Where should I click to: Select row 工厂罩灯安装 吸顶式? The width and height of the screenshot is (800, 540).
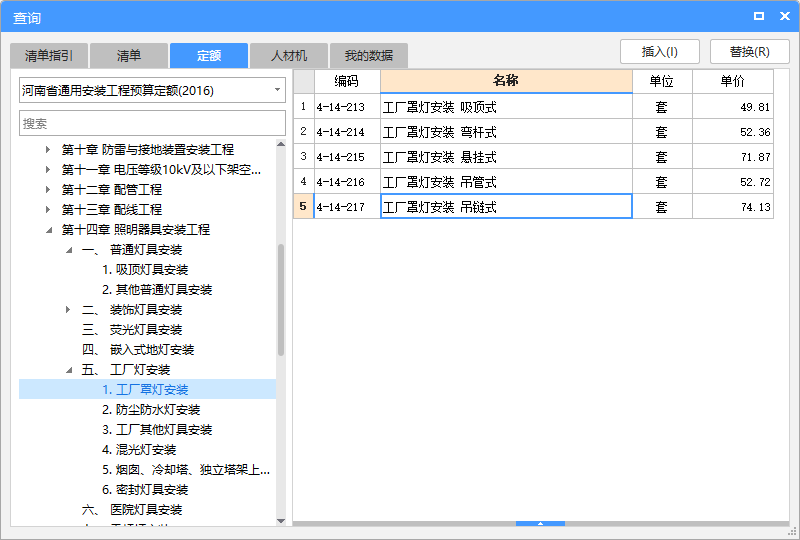tap(506, 107)
